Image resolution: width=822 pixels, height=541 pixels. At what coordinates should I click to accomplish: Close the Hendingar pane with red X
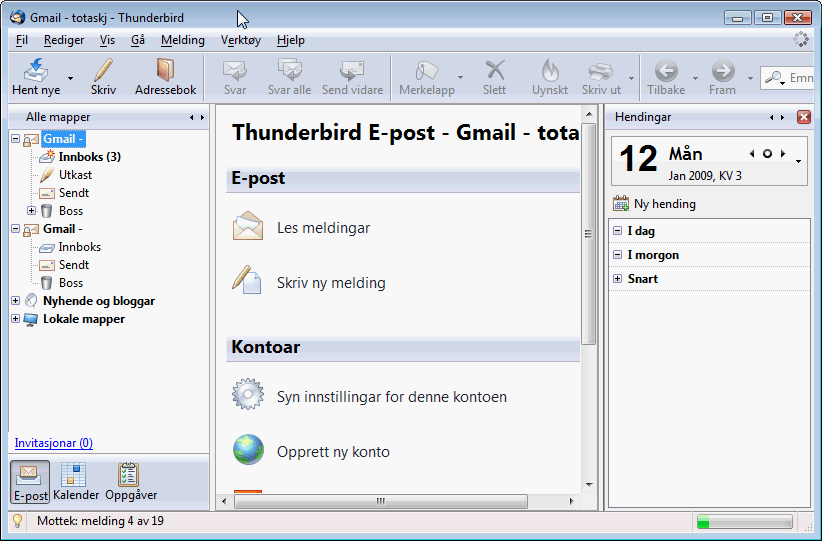click(x=804, y=117)
